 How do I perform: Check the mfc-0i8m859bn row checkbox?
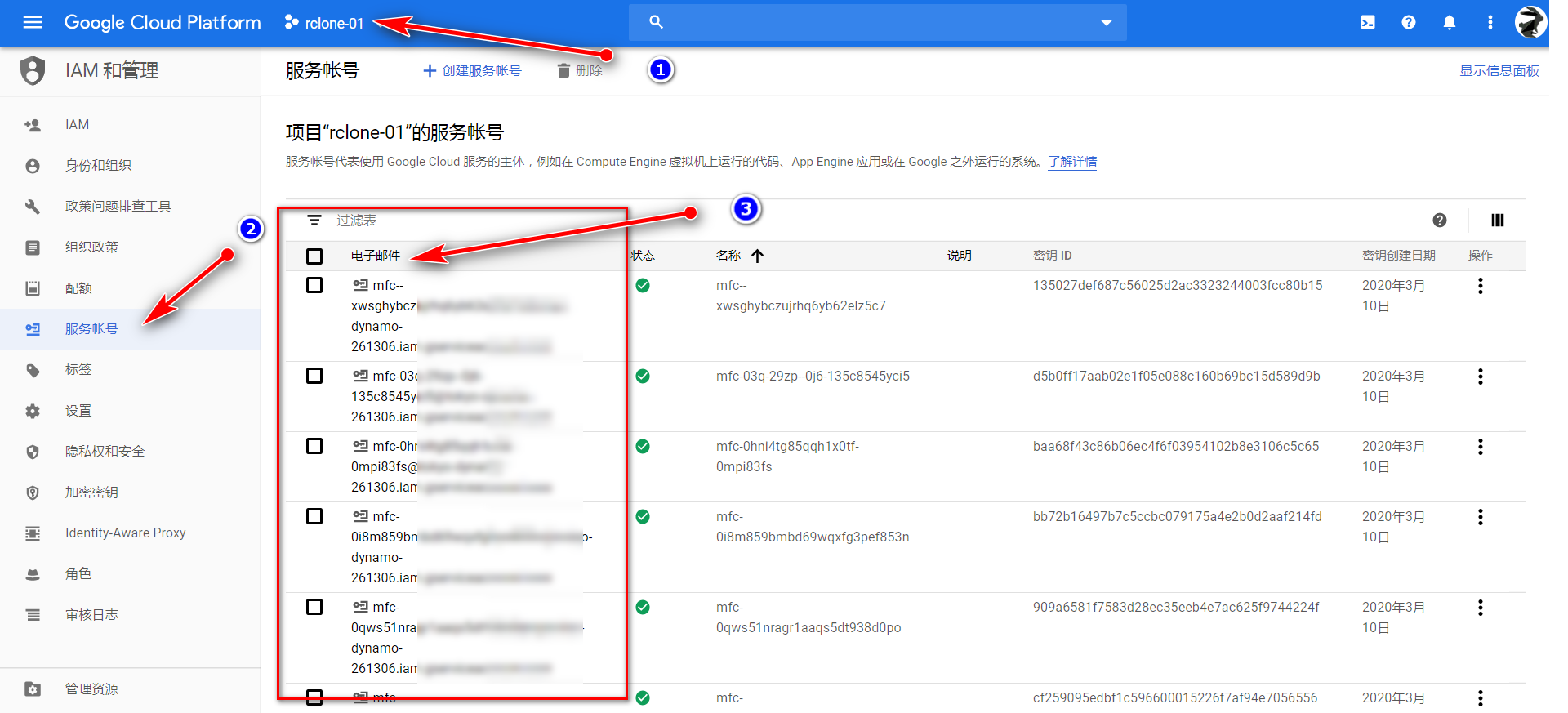pos(314,516)
